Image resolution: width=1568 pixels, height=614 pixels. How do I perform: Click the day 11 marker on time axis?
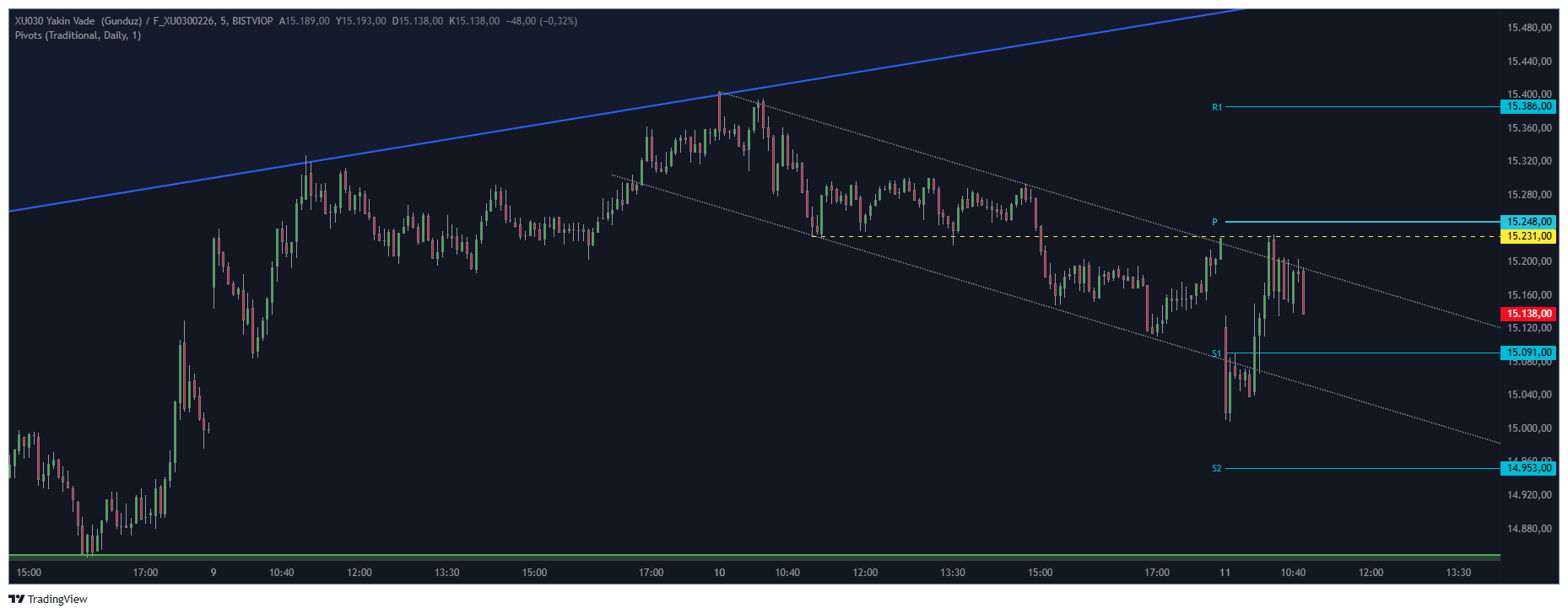pos(1225,573)
